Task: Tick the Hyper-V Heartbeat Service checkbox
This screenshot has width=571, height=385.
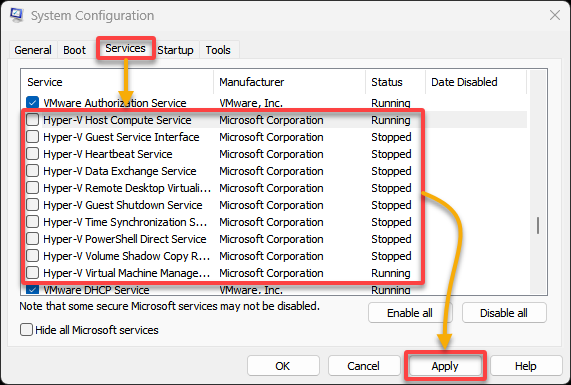Action: (x=32, y=154)
